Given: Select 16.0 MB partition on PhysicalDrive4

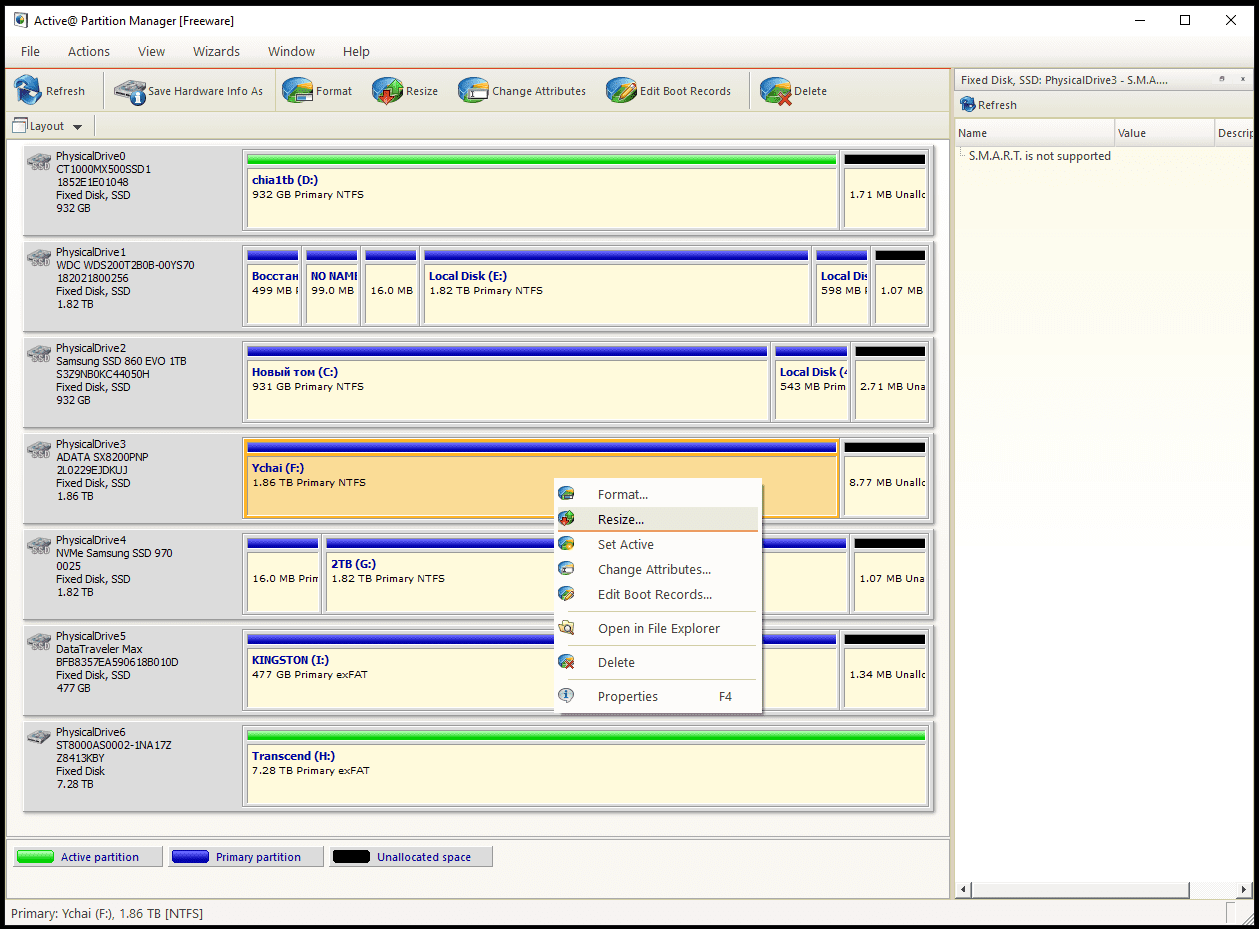Looking at the screenshot, I should point(283,576).
